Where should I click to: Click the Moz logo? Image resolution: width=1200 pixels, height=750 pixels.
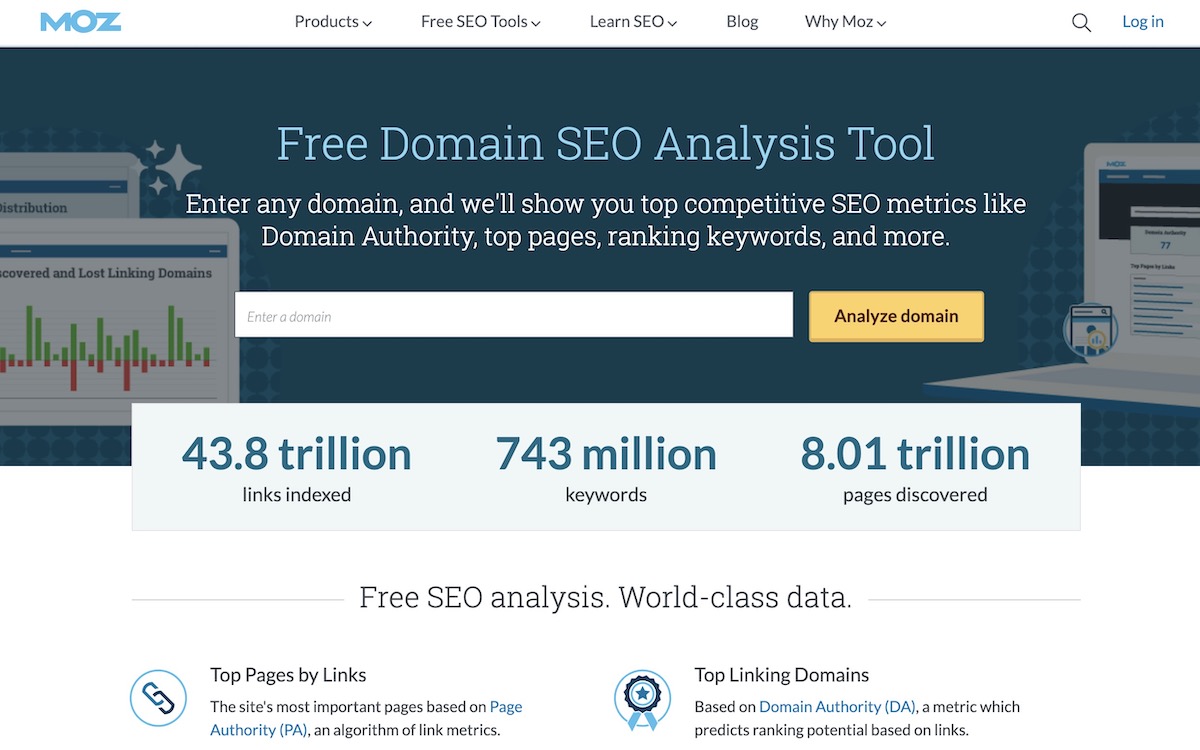[x=81, y=22]
